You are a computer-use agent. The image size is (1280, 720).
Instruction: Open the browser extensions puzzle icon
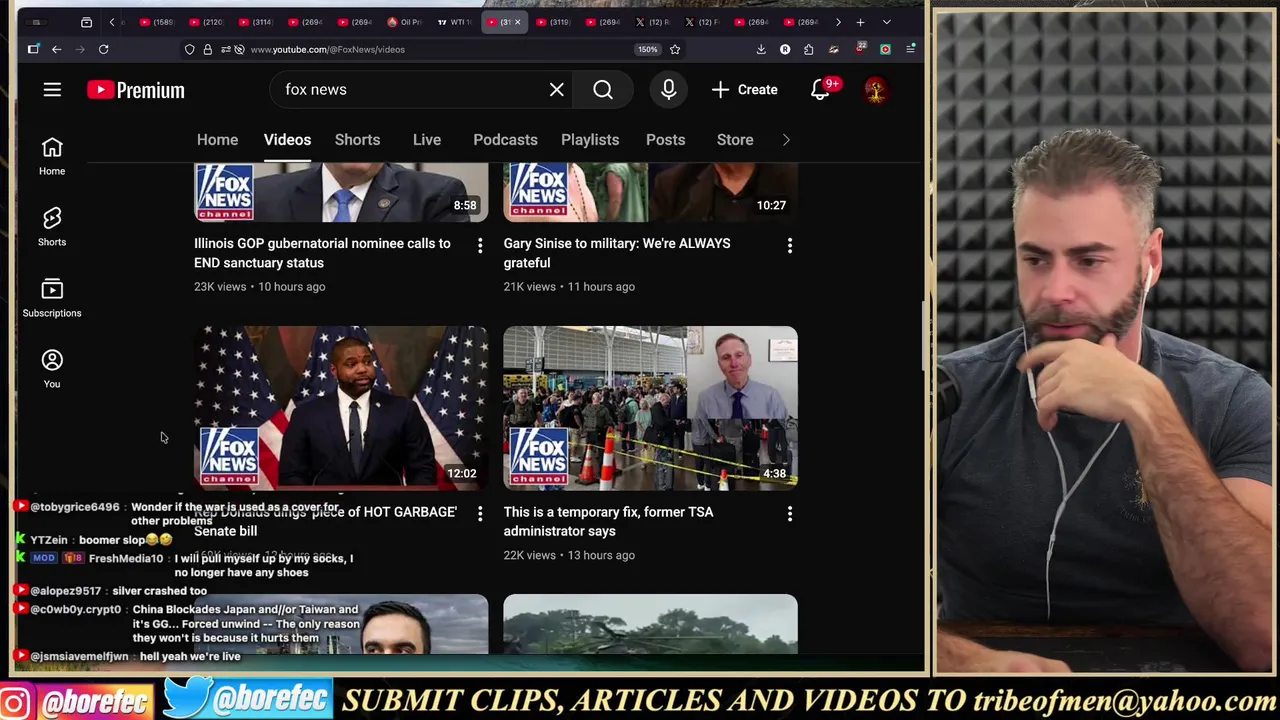tap(808, 49)
